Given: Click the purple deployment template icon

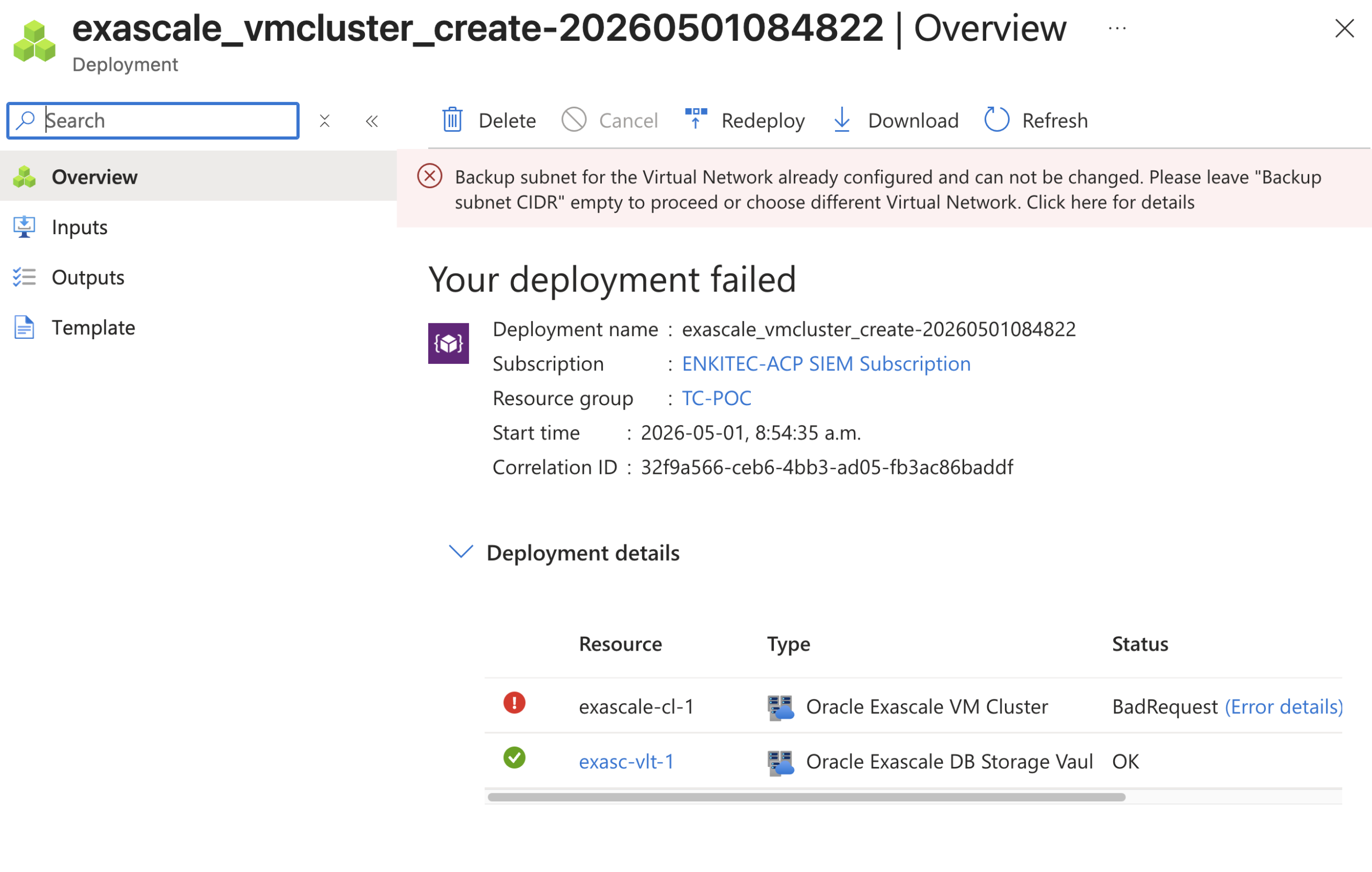Looking at the screenshot, I should coord(449,343).
